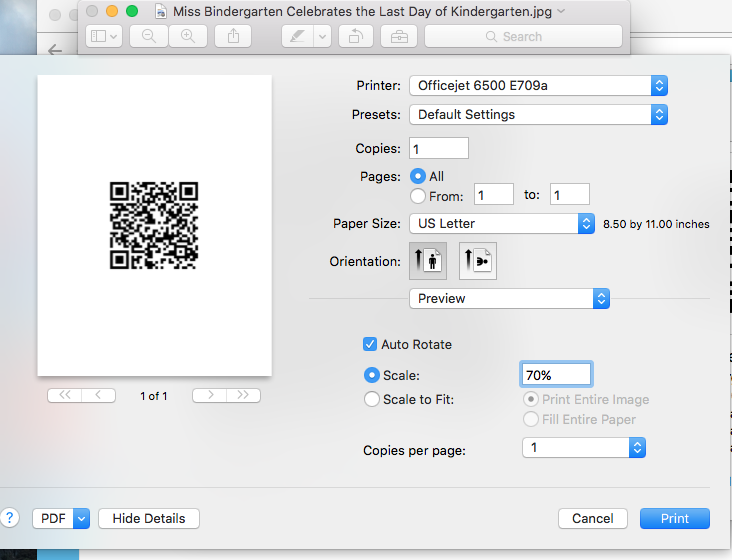The height and width of the screenshot is (560, 732).
Task: Select the Scale radio button
Action: [x=372, y=375]
